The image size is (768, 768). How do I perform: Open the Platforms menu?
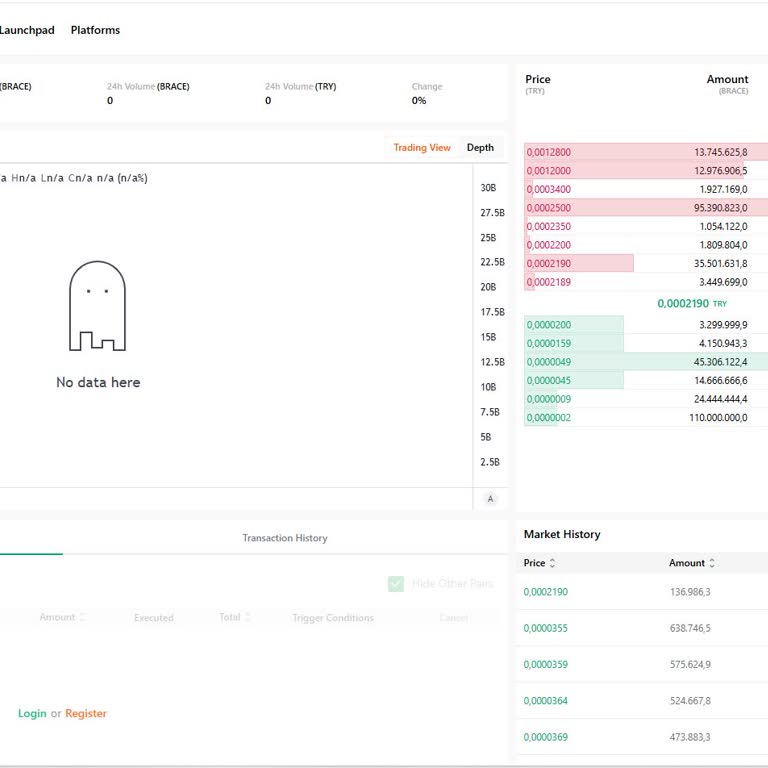click(x=95, y=30)
